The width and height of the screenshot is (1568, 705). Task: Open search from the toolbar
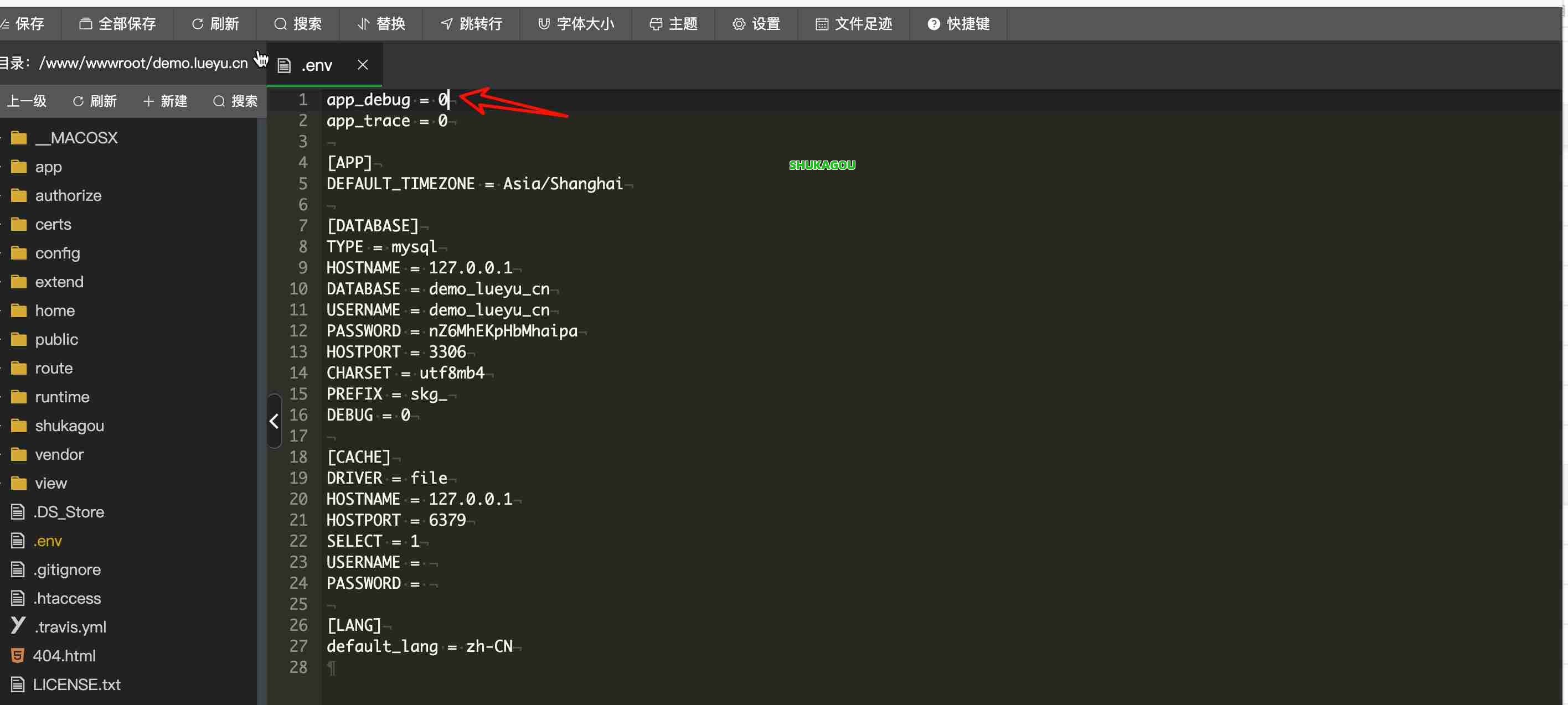click(298, 24)
